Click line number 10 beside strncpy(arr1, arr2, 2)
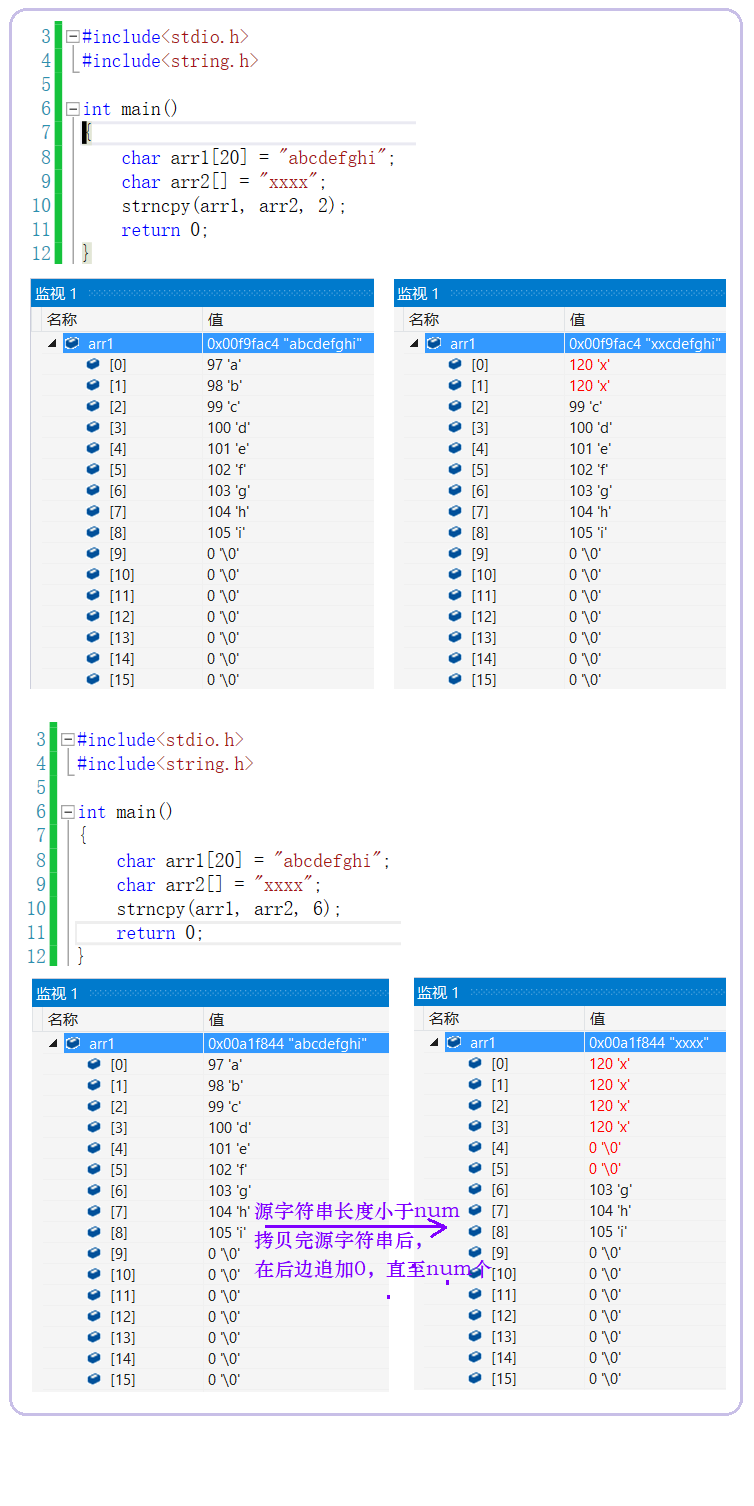754x1506 pixels. click(x=41, y=206)
